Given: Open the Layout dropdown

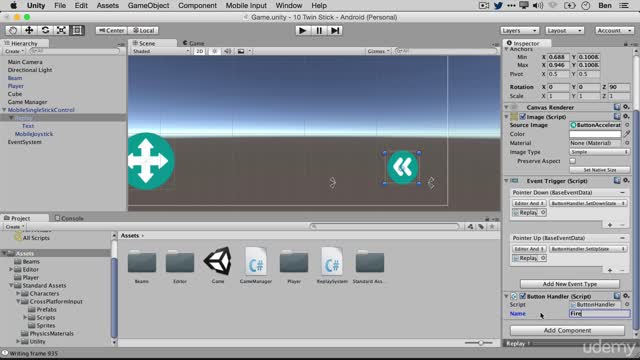Looking at the screenshot, I should [564, 31].
